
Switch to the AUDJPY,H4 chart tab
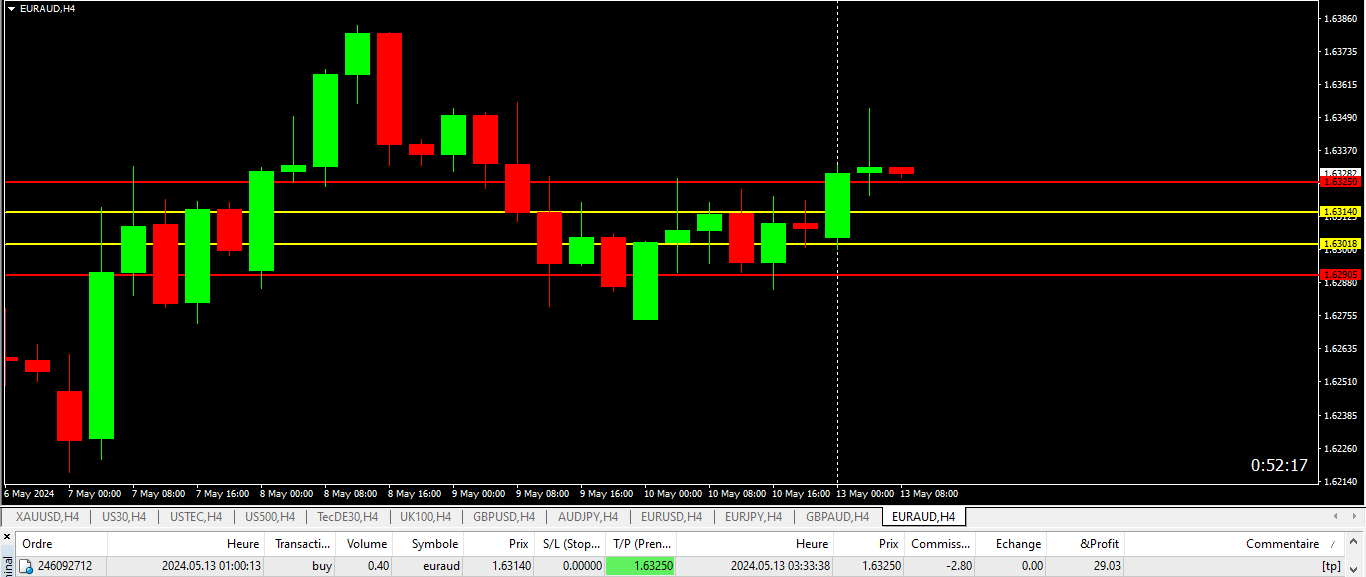(588, 517)
